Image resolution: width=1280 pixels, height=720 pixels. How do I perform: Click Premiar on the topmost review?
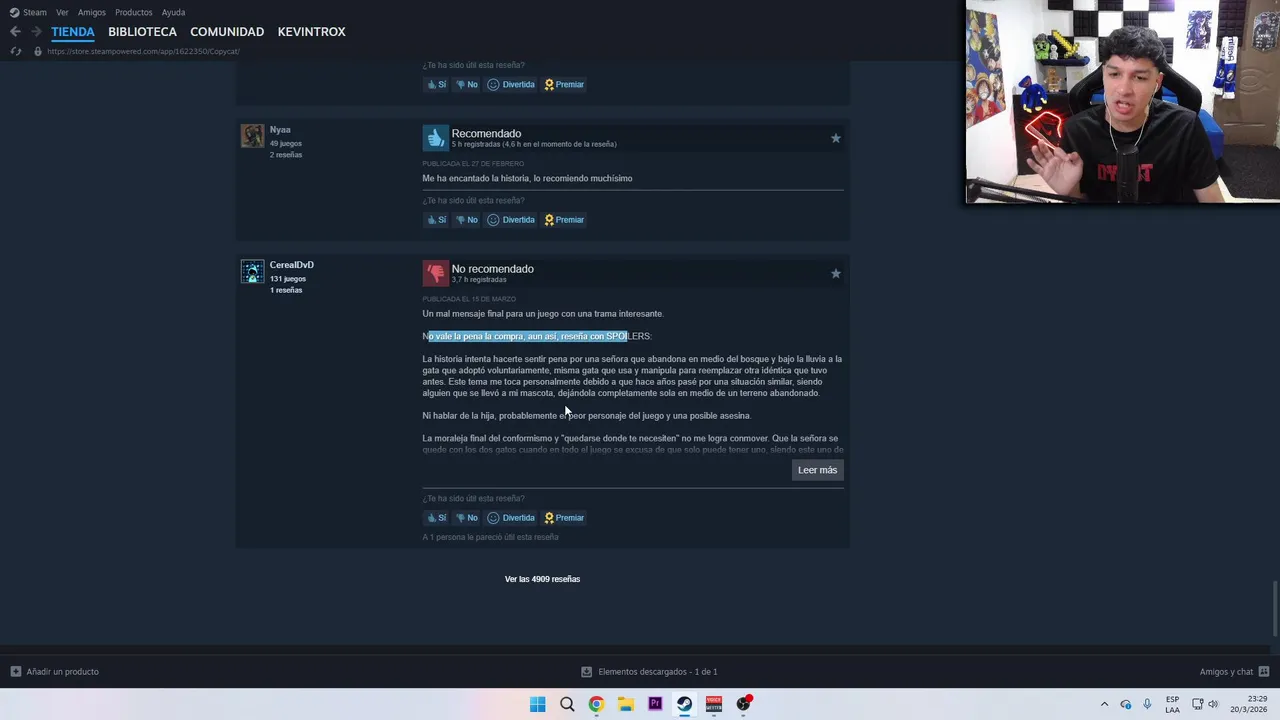coord(564,85)
